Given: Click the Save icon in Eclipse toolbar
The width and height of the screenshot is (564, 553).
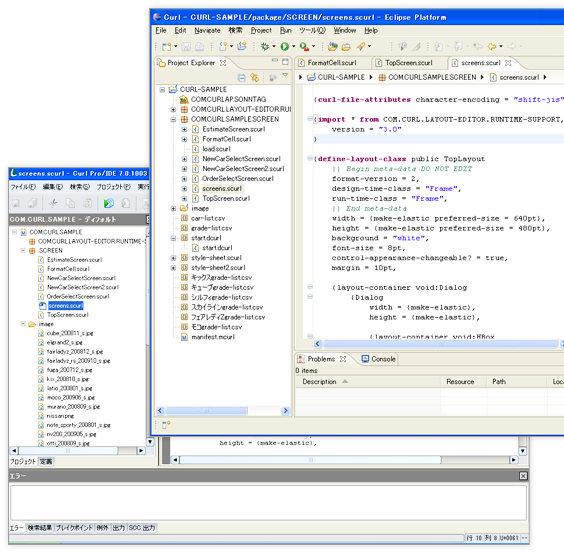Looking at the screenshot, I should click(186, 46).
